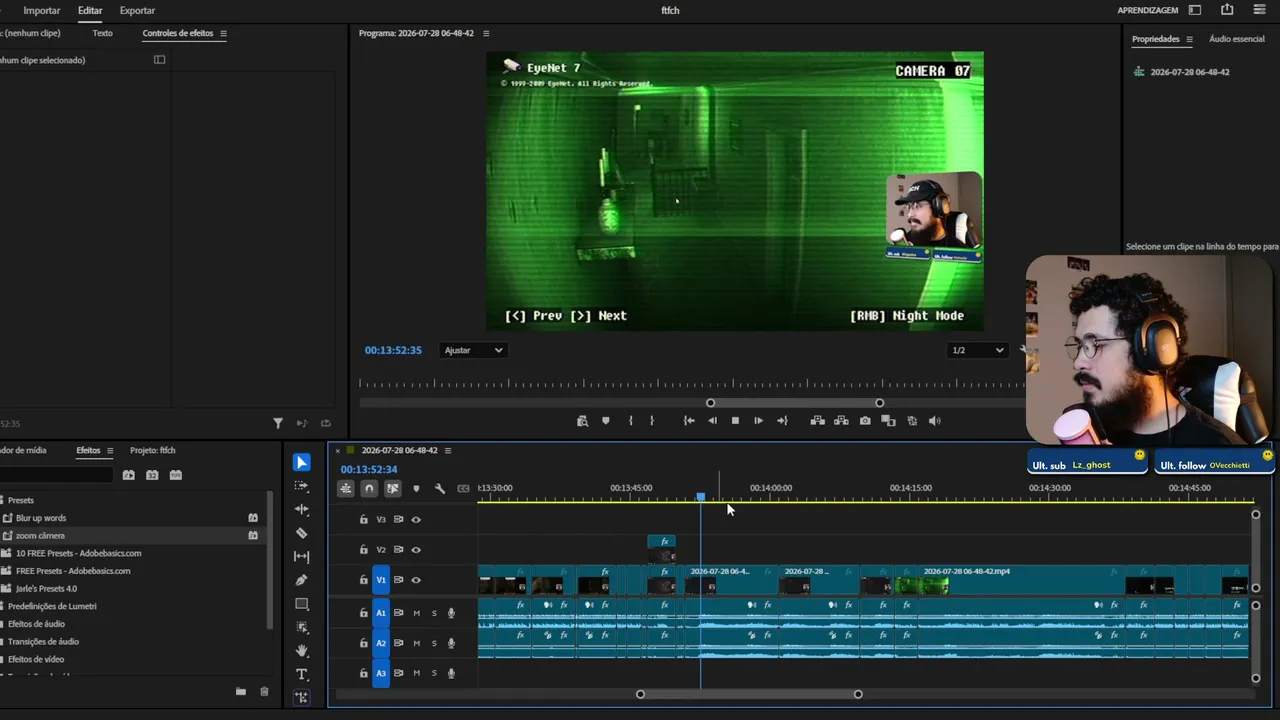Toggle track output eye on V1
1280x720 pixels.
416,580
